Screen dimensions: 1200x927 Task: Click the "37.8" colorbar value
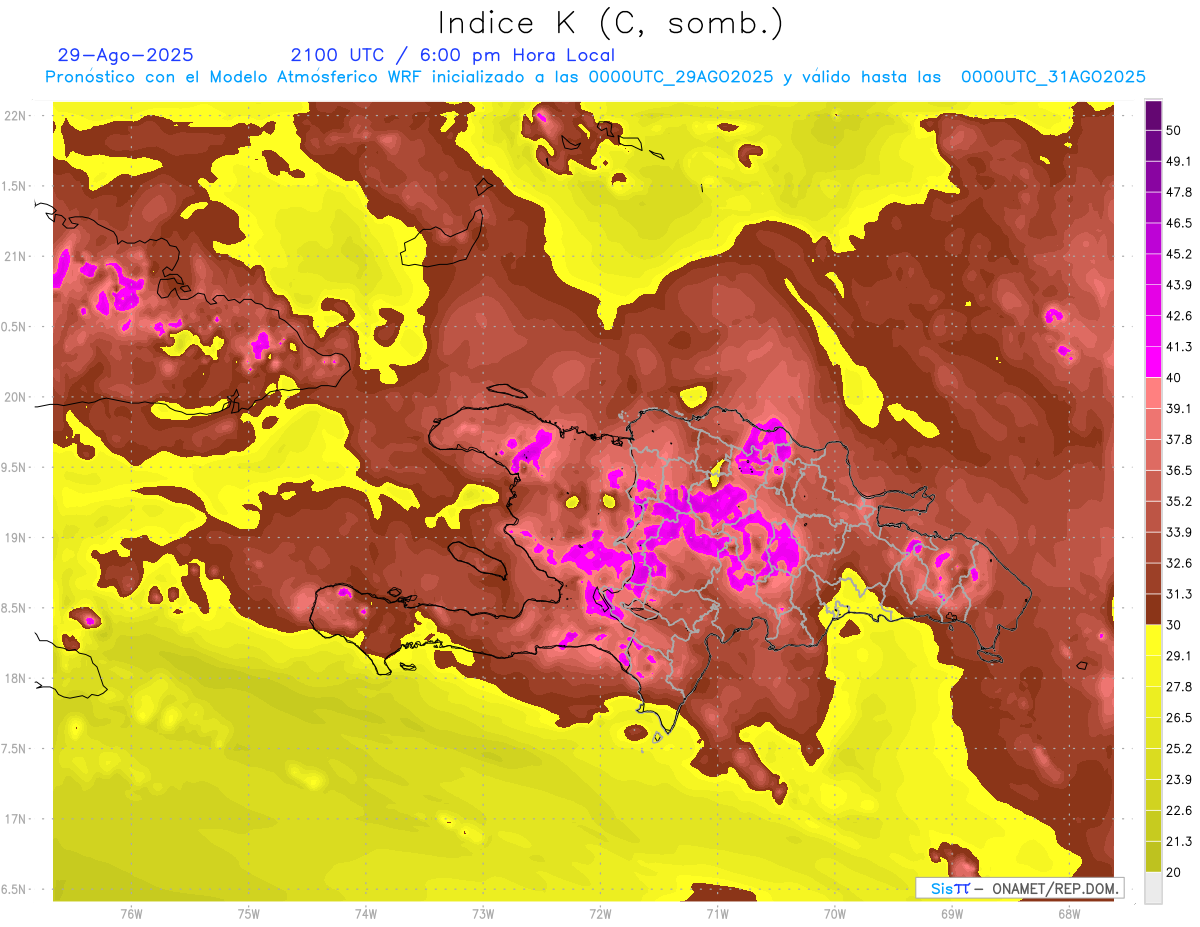point(1178,440)
